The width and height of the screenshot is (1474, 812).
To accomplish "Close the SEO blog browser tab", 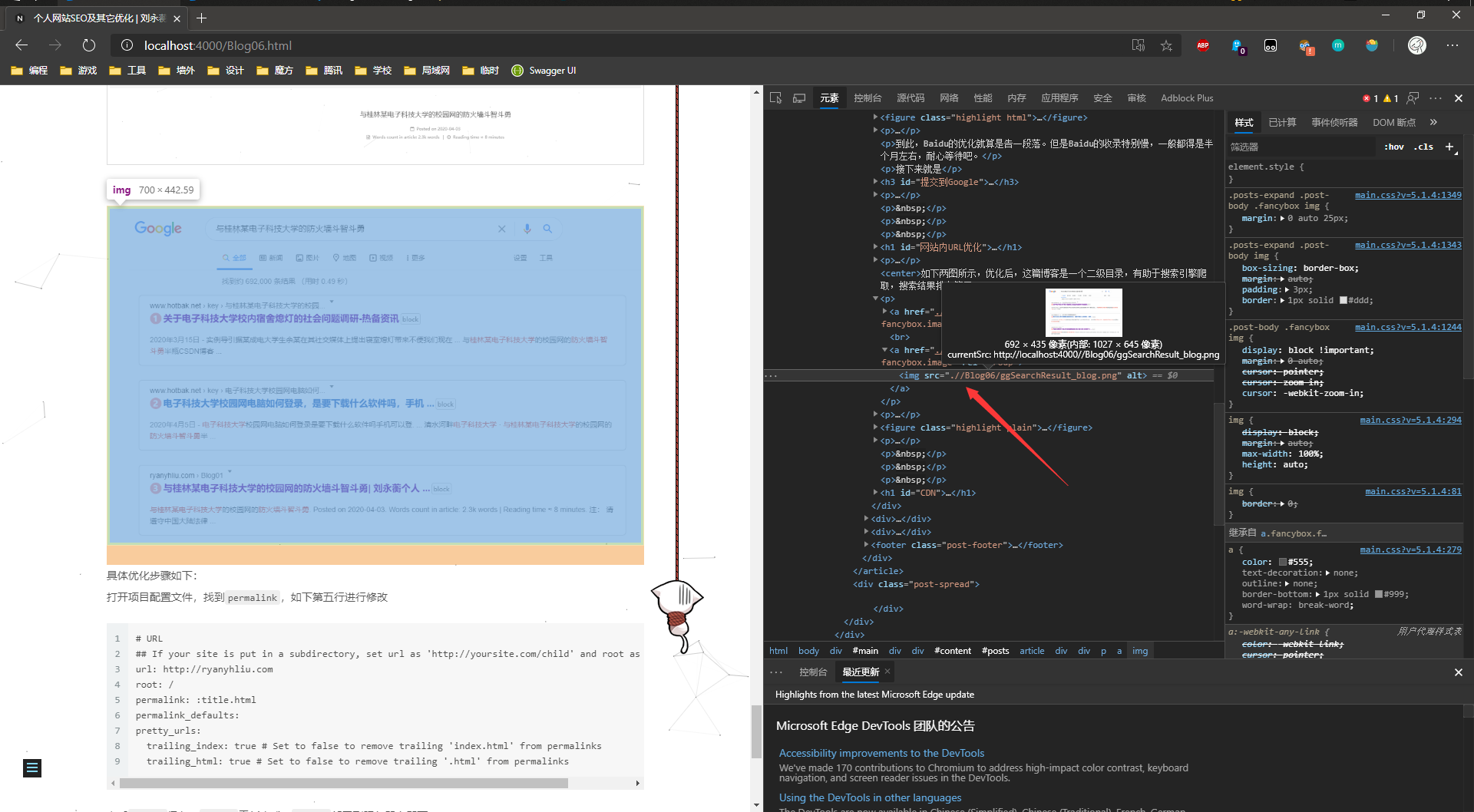I will click(177, 18).
